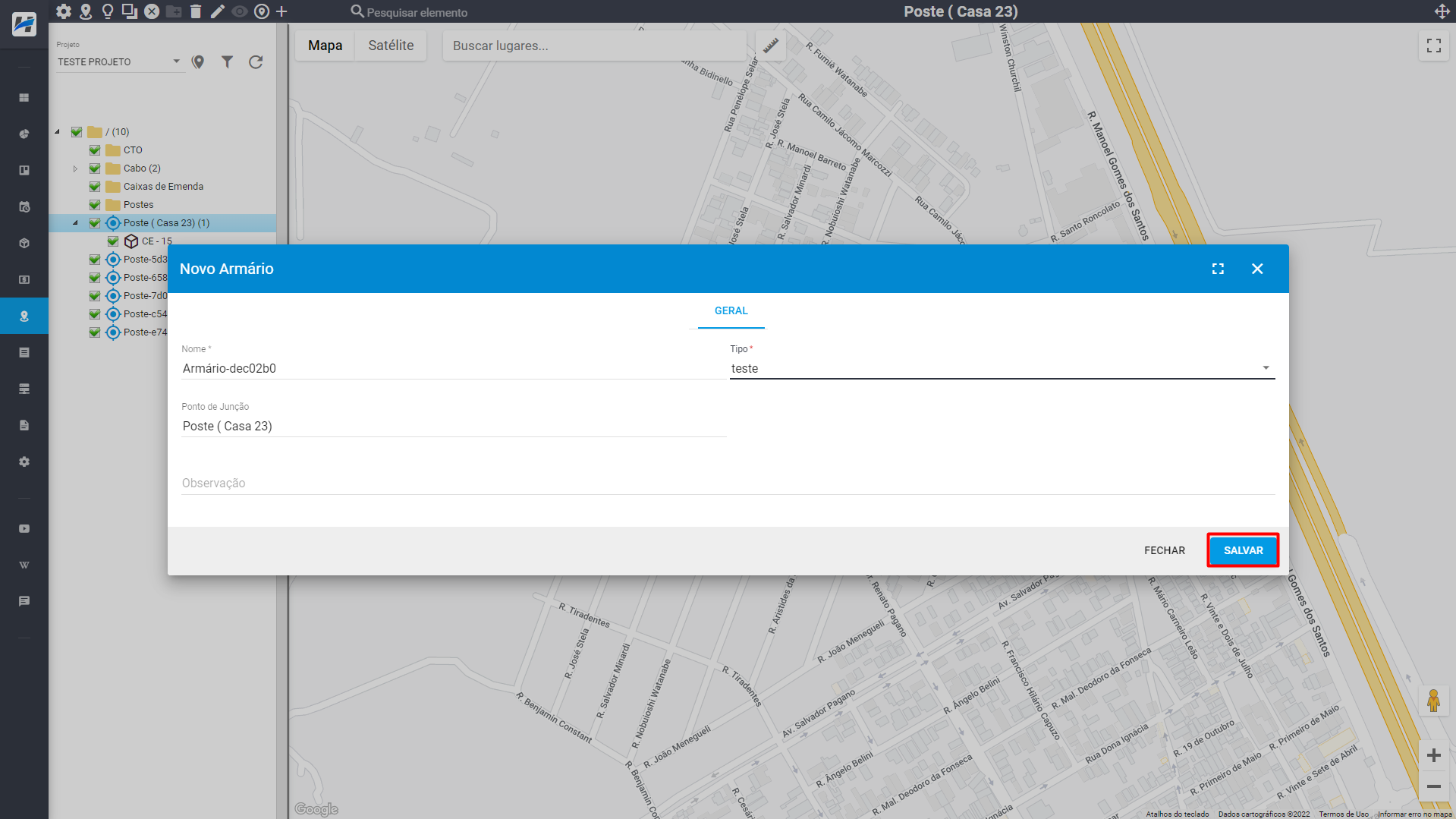The width and height of the screenshot is (1456, 819).
Task: Toggle checkbox for root folder / (10)
Action: pyautogui.click(x=77, y=132)
